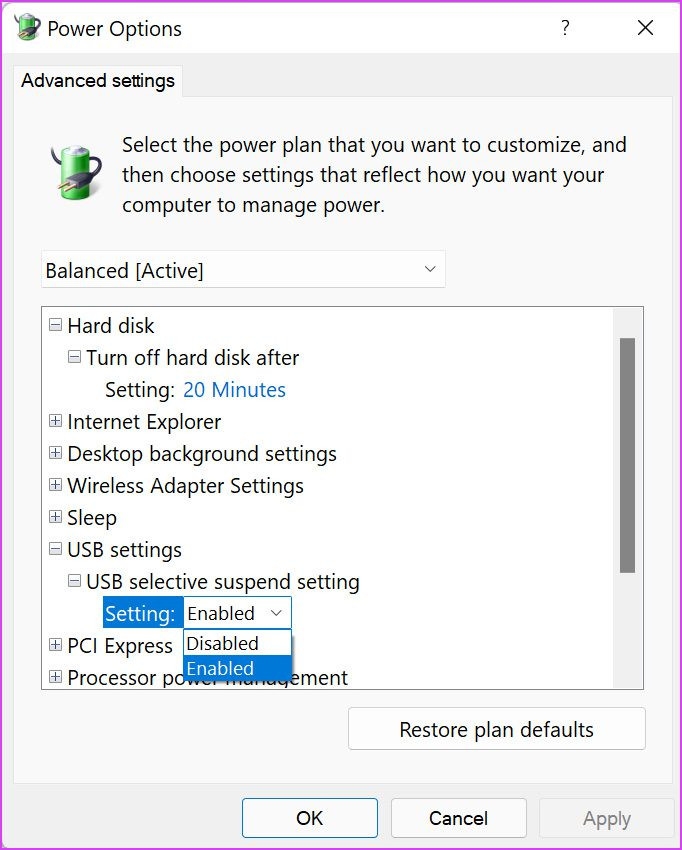Select Disabled from the suspend setting list
682x850 pixels.
(x=220, y=642)
